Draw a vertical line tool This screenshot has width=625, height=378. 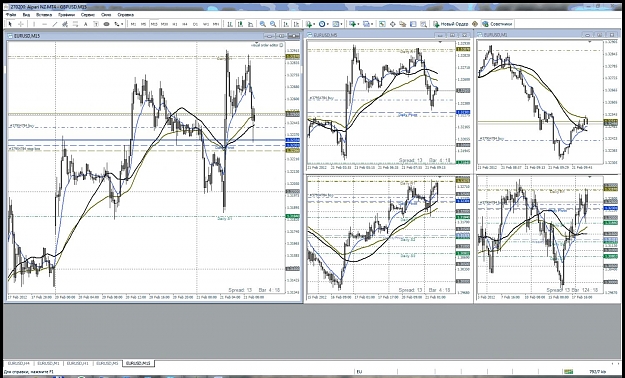coord(34,24)
